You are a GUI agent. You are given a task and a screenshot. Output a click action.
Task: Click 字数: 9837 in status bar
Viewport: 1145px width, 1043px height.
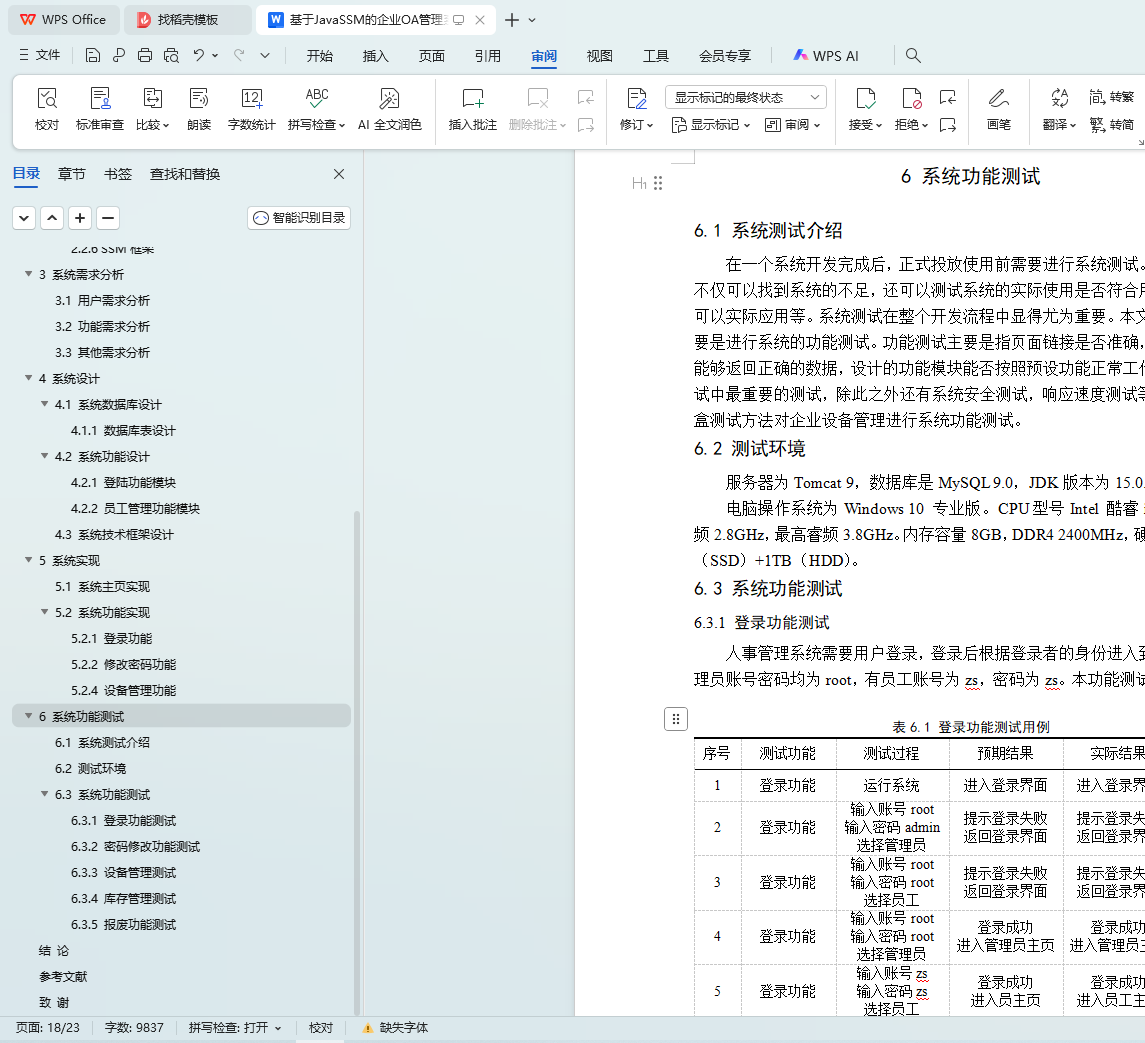(x=134, y=1028)
